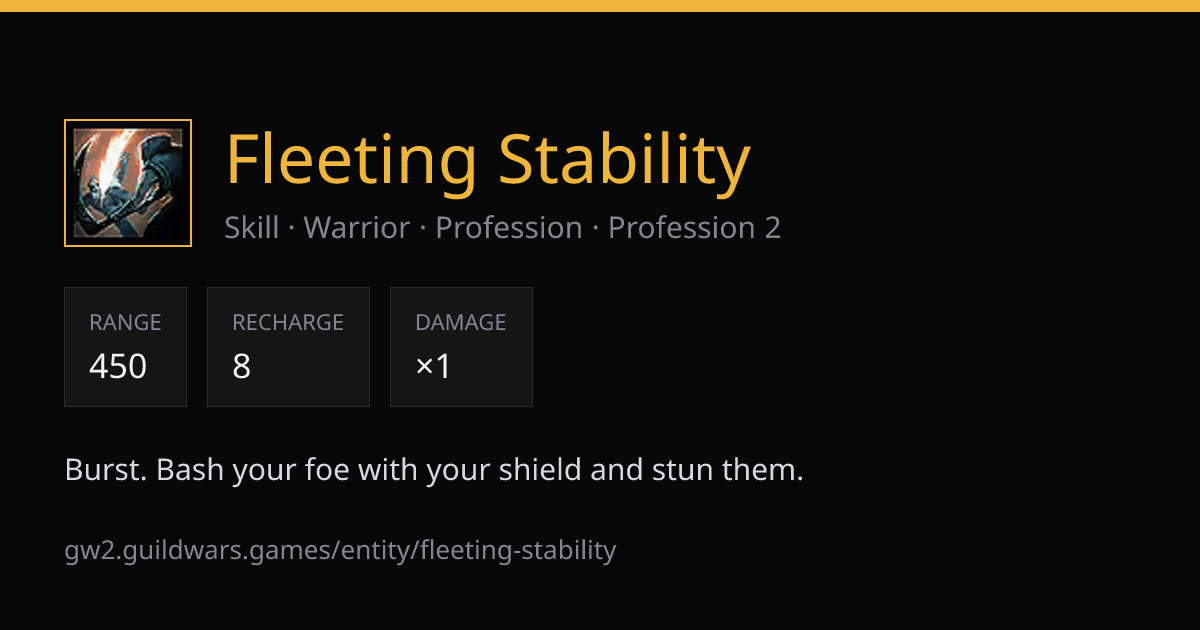Click the Fleeting Stability skill icon
The width and height of the screenshot is (1200, 630).
[128, 183]
